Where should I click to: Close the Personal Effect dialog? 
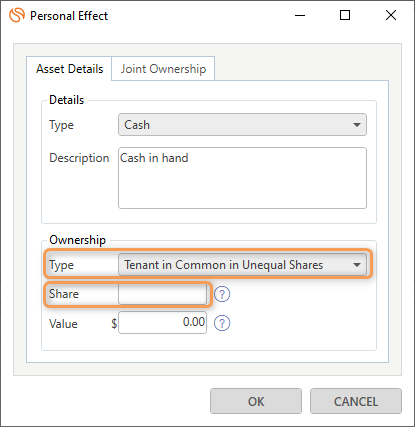pyautogui.click(x=391, y=15)
